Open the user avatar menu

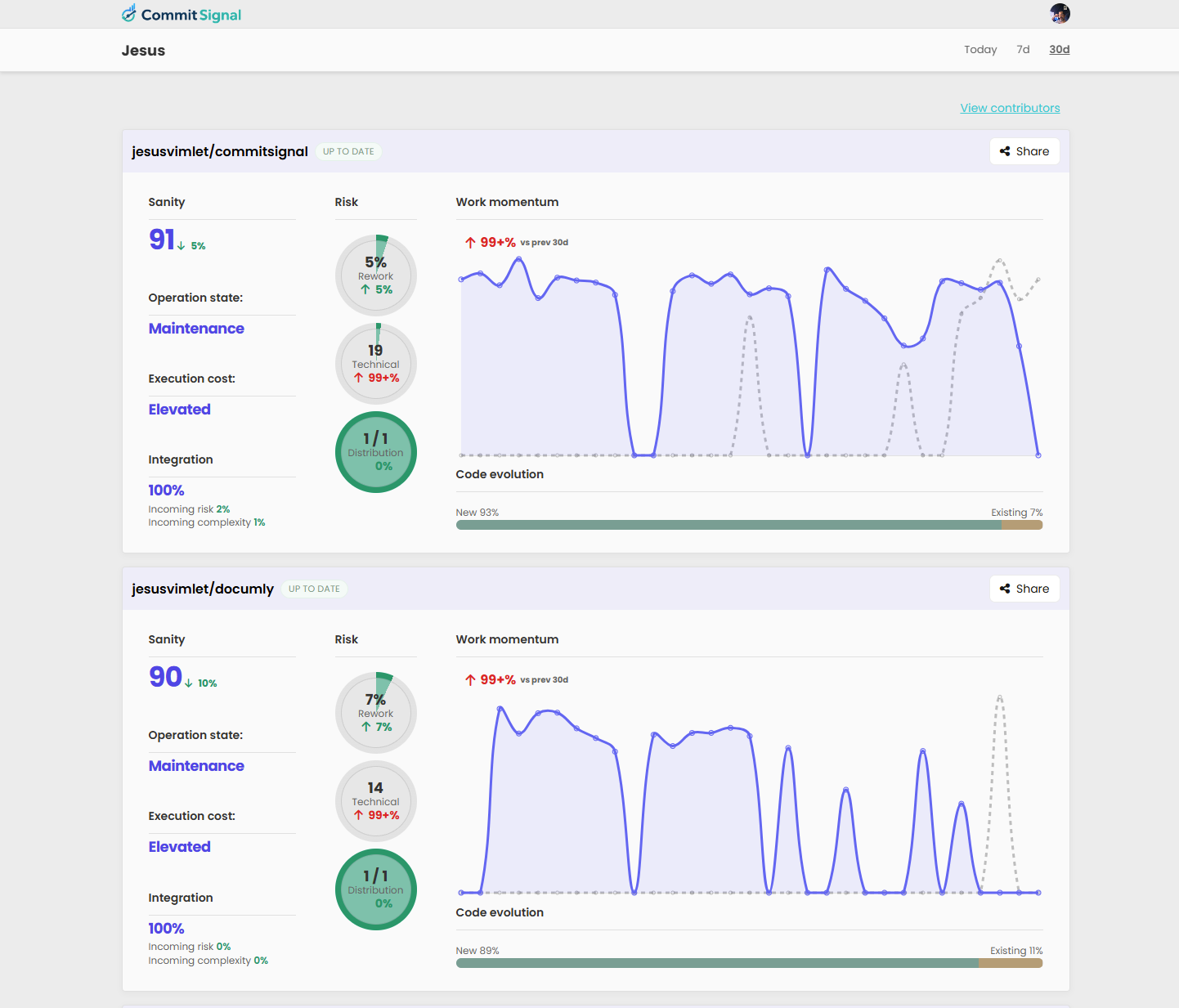pyautogui.click(x=1060, y=13)
